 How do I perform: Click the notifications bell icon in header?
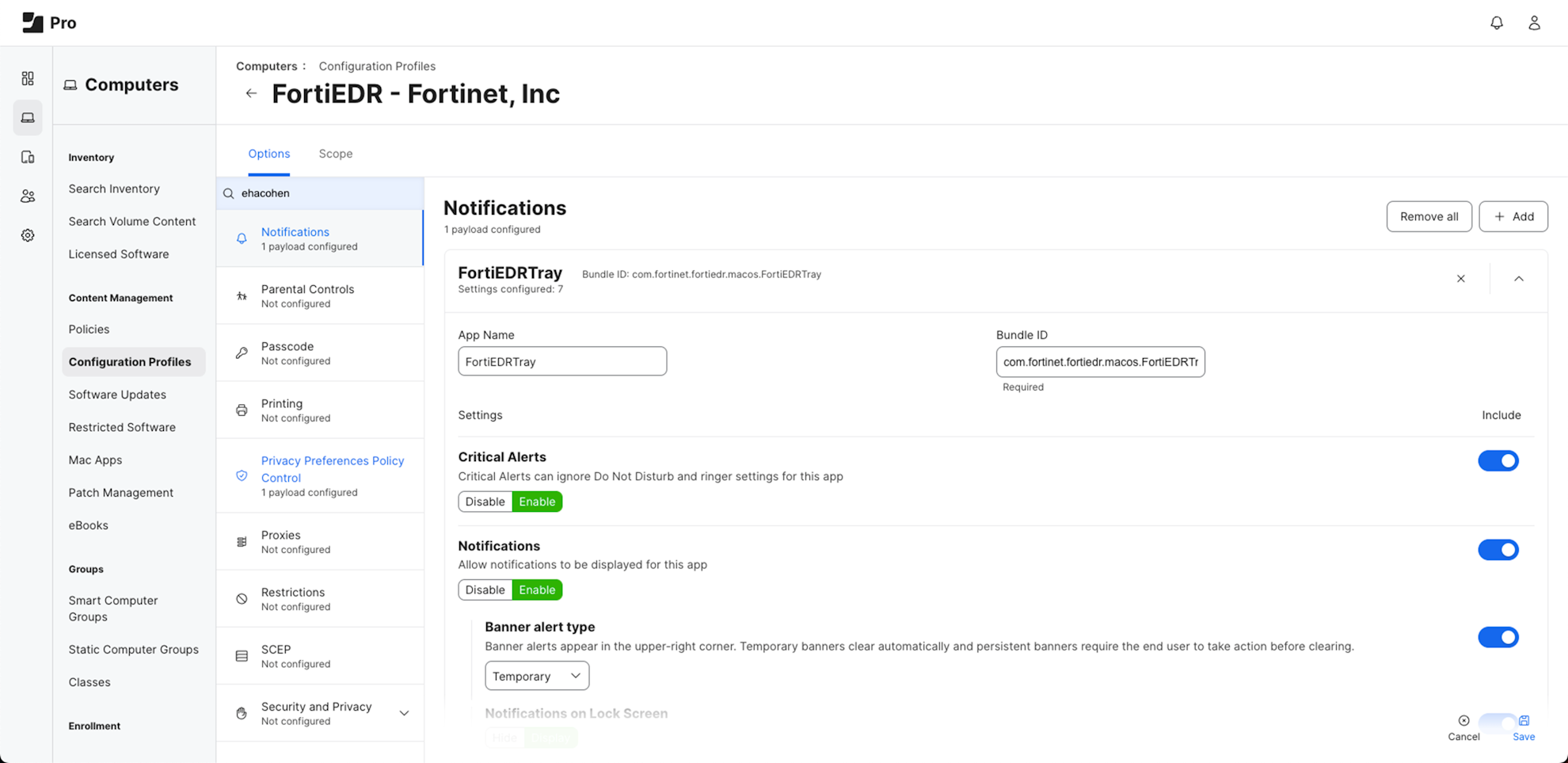coord(1496,23)
